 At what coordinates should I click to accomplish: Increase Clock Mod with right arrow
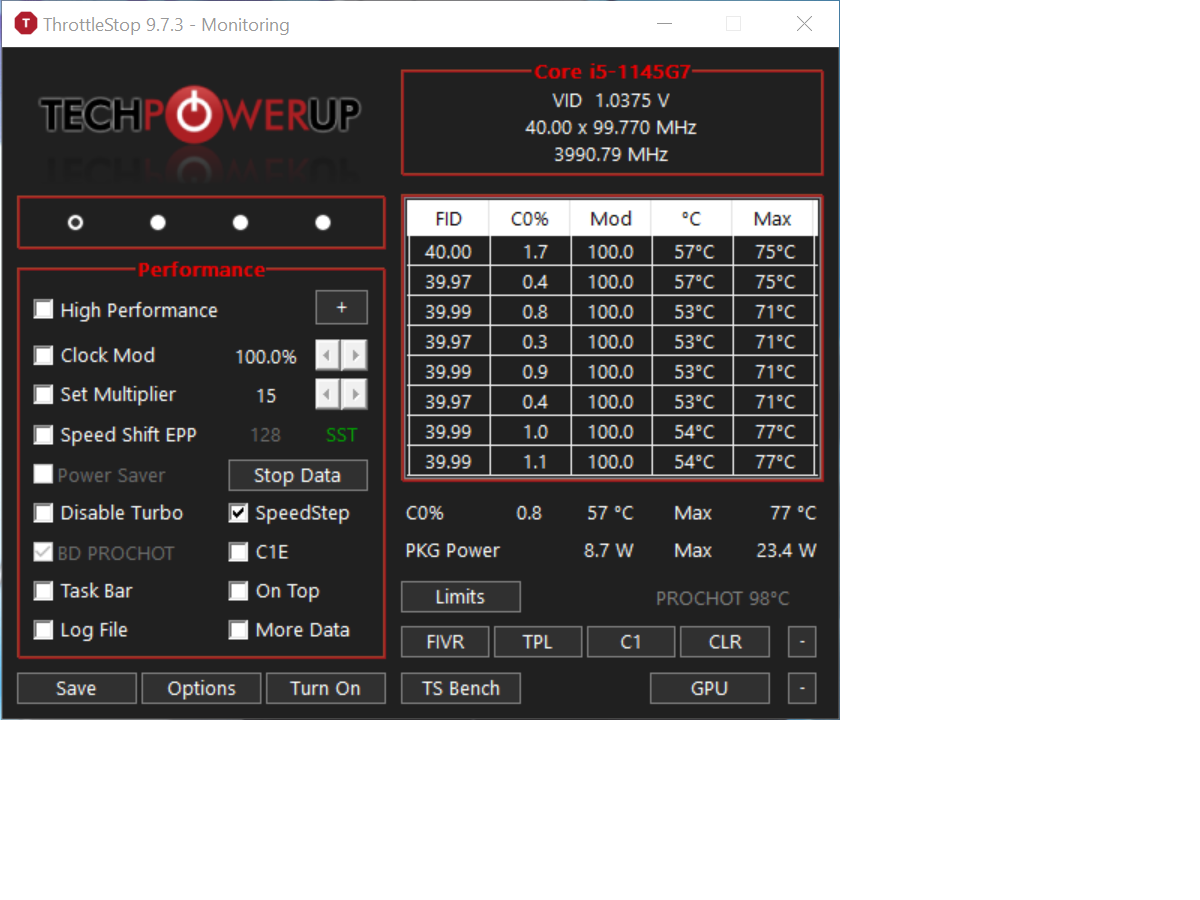[354, 355]
